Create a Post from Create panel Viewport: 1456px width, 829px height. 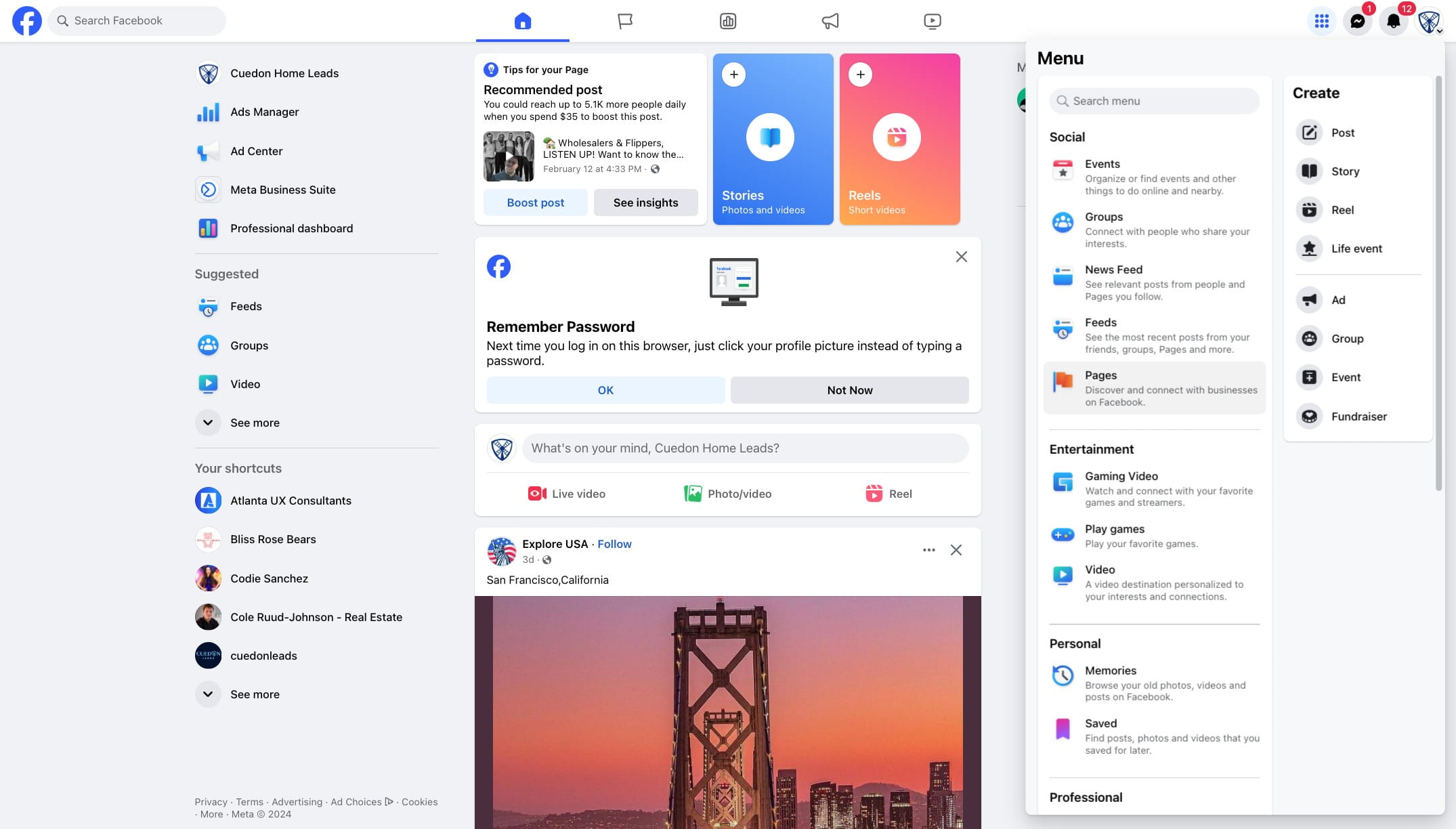1357,133
